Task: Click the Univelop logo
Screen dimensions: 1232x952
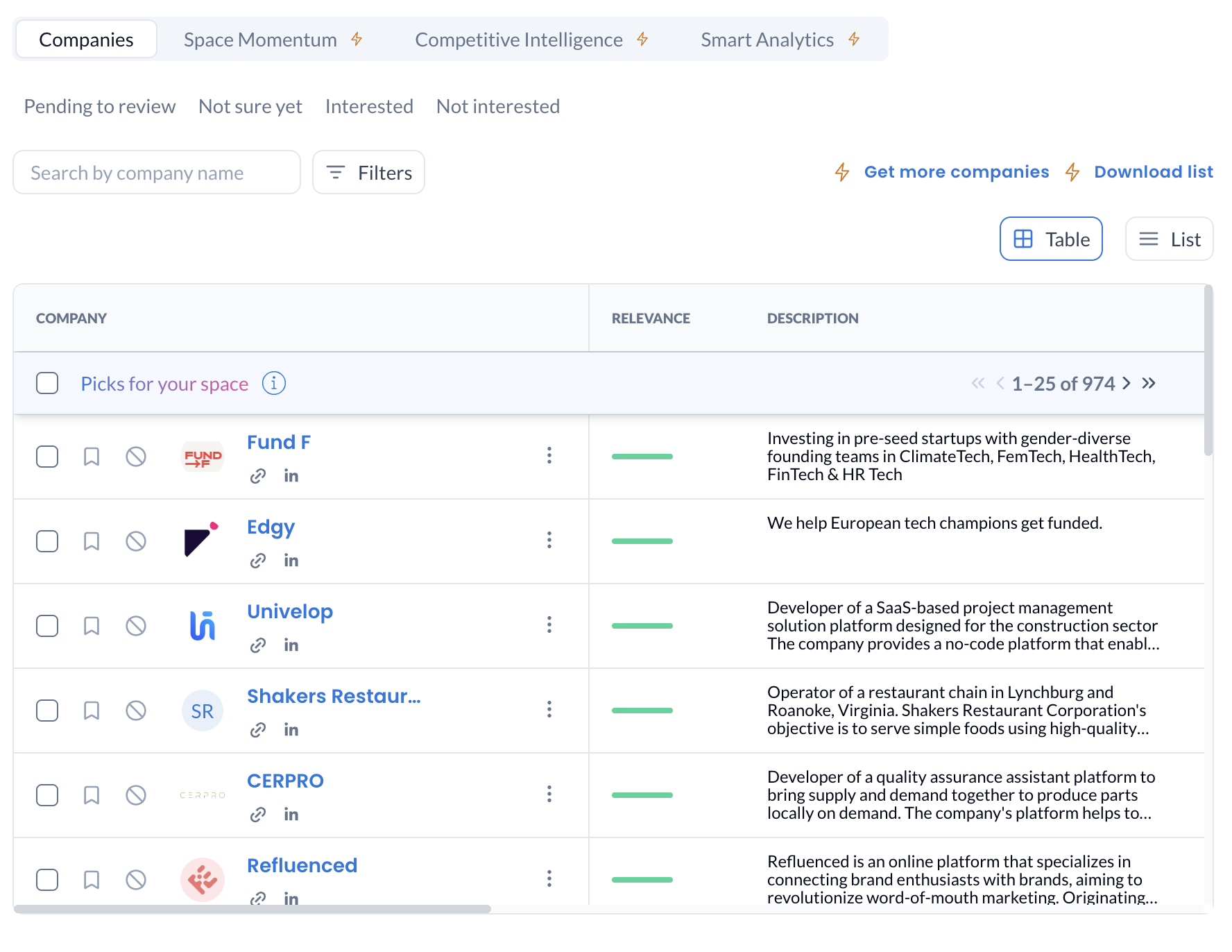Action: click(x=203, y=626)
